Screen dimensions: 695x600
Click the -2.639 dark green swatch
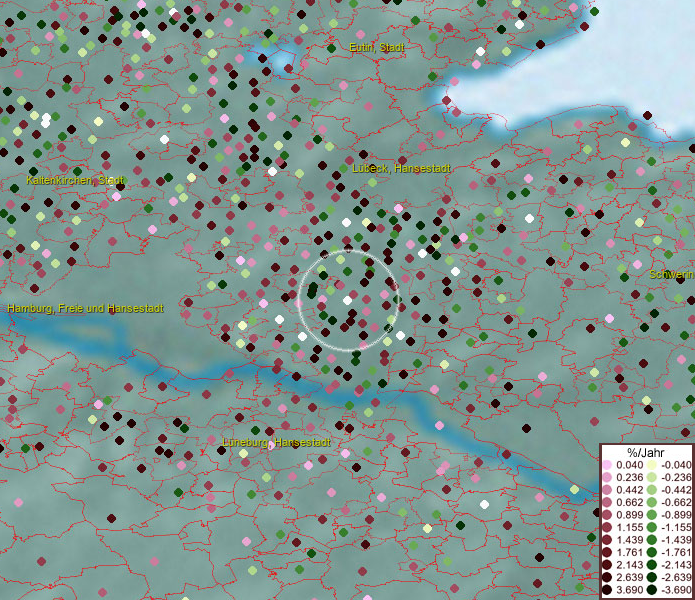click(x=652, y=577)
